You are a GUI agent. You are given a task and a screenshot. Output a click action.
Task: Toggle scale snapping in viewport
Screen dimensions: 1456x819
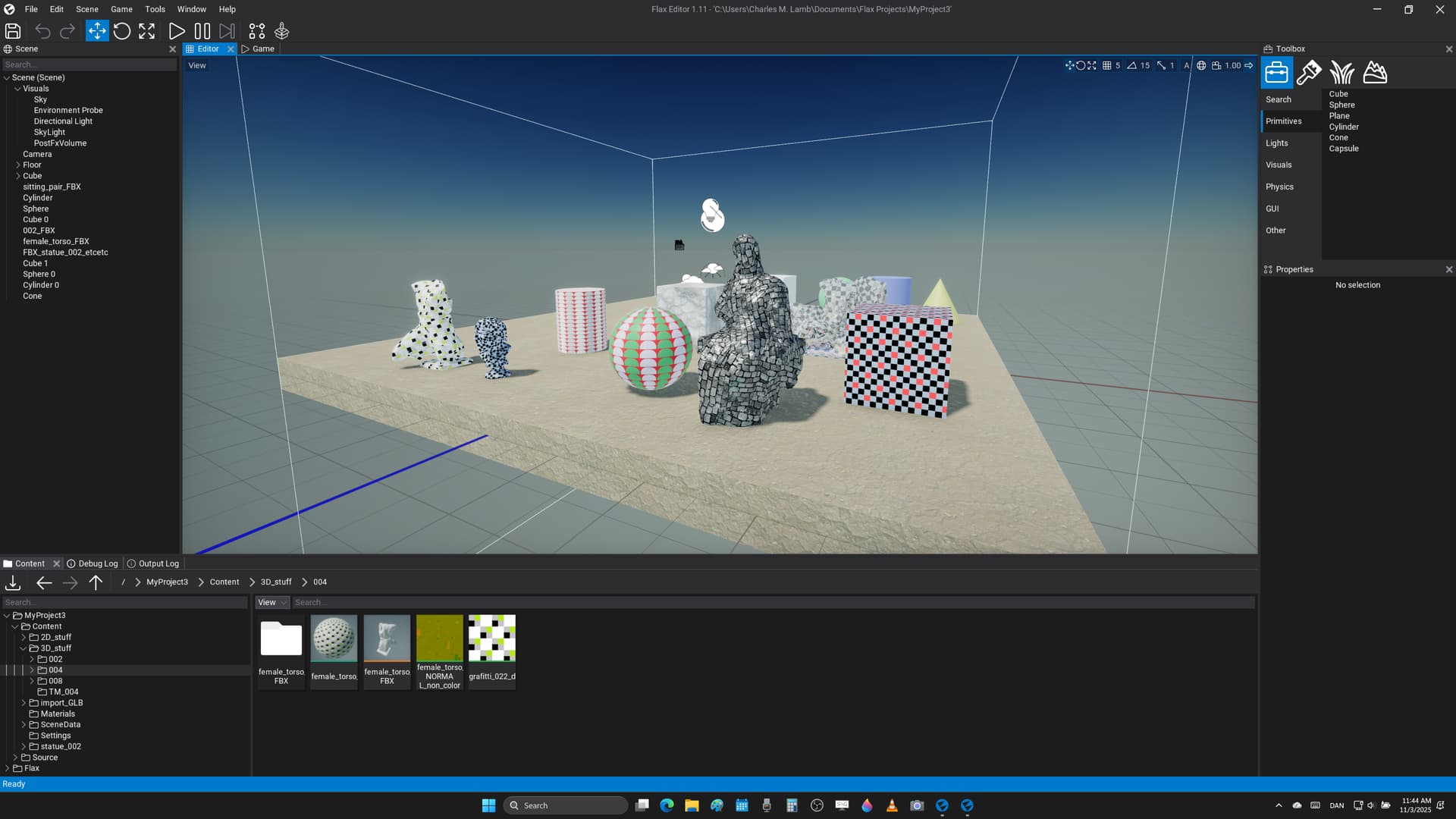pyautogui.click(x=1161, y=65)
